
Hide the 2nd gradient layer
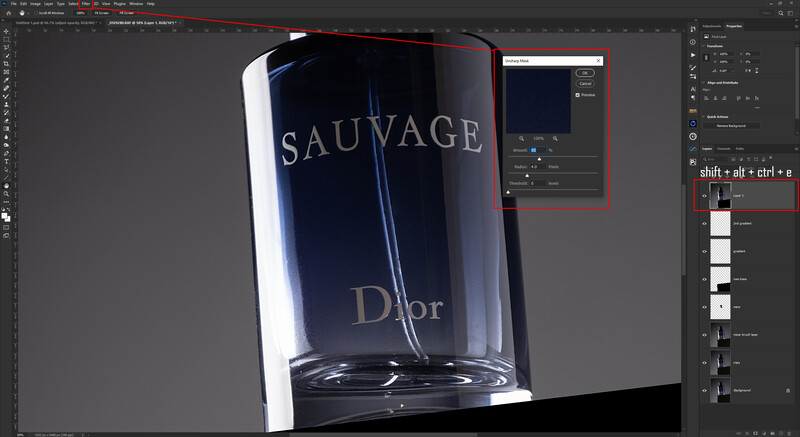click(705, 223)
